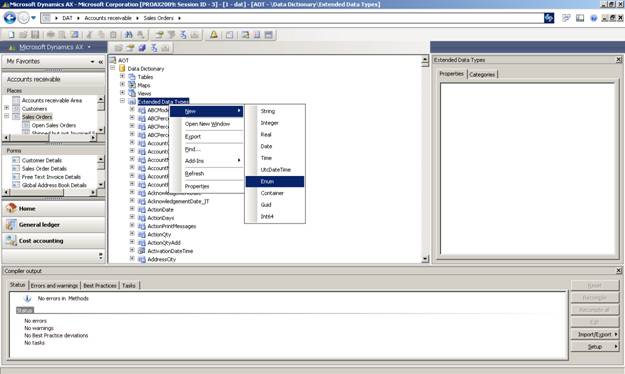Choose Export from the context menu
Screen dimensions: 625x374
point(193,136)
